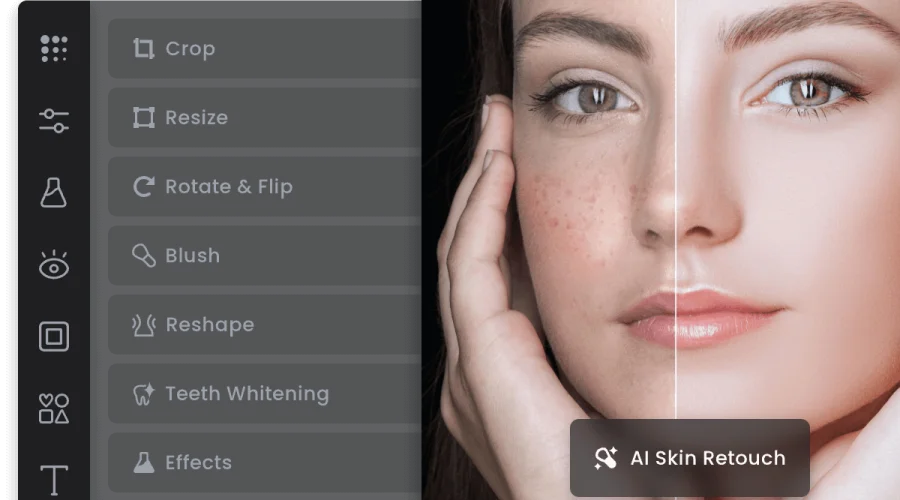Open the Elements shapes sidebar icon
Screen dimensions: 900x500
click(x=54, y=408)
